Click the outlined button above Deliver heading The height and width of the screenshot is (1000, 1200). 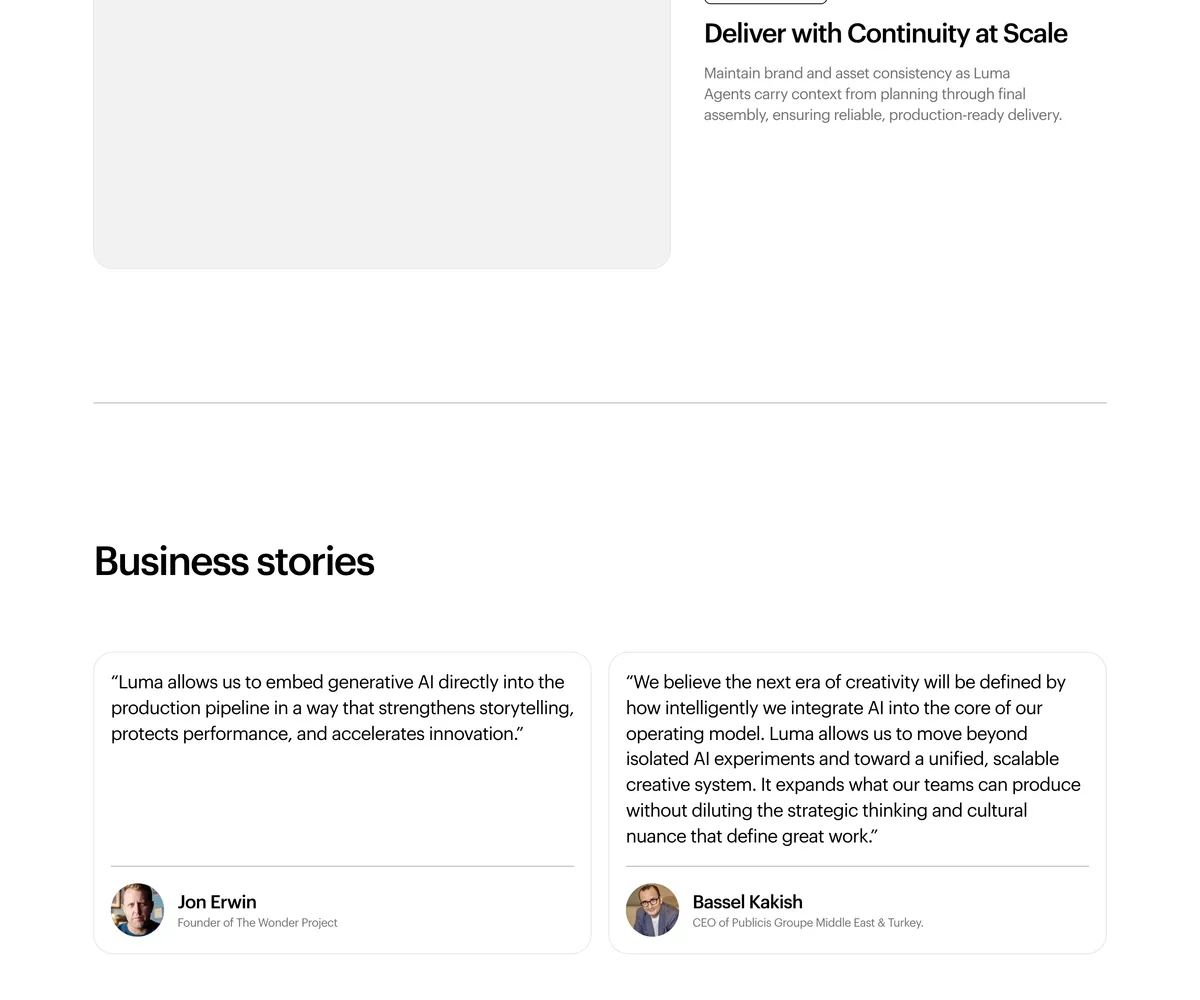point(765,2)
